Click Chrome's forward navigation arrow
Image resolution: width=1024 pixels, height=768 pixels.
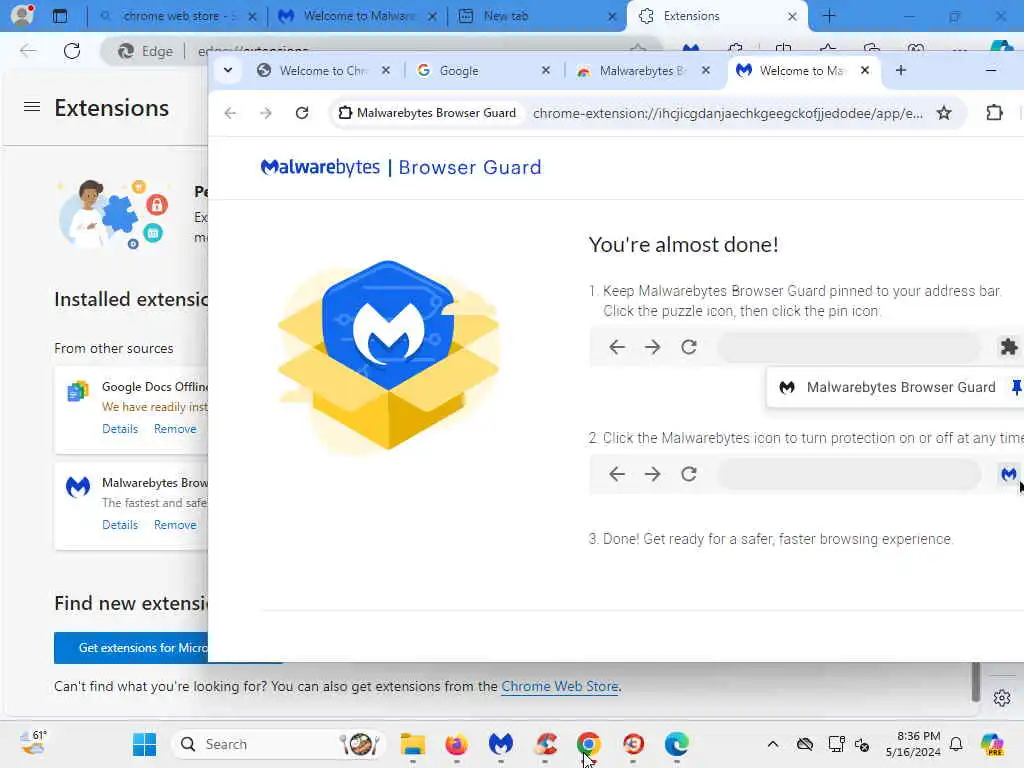click(265, 113)
